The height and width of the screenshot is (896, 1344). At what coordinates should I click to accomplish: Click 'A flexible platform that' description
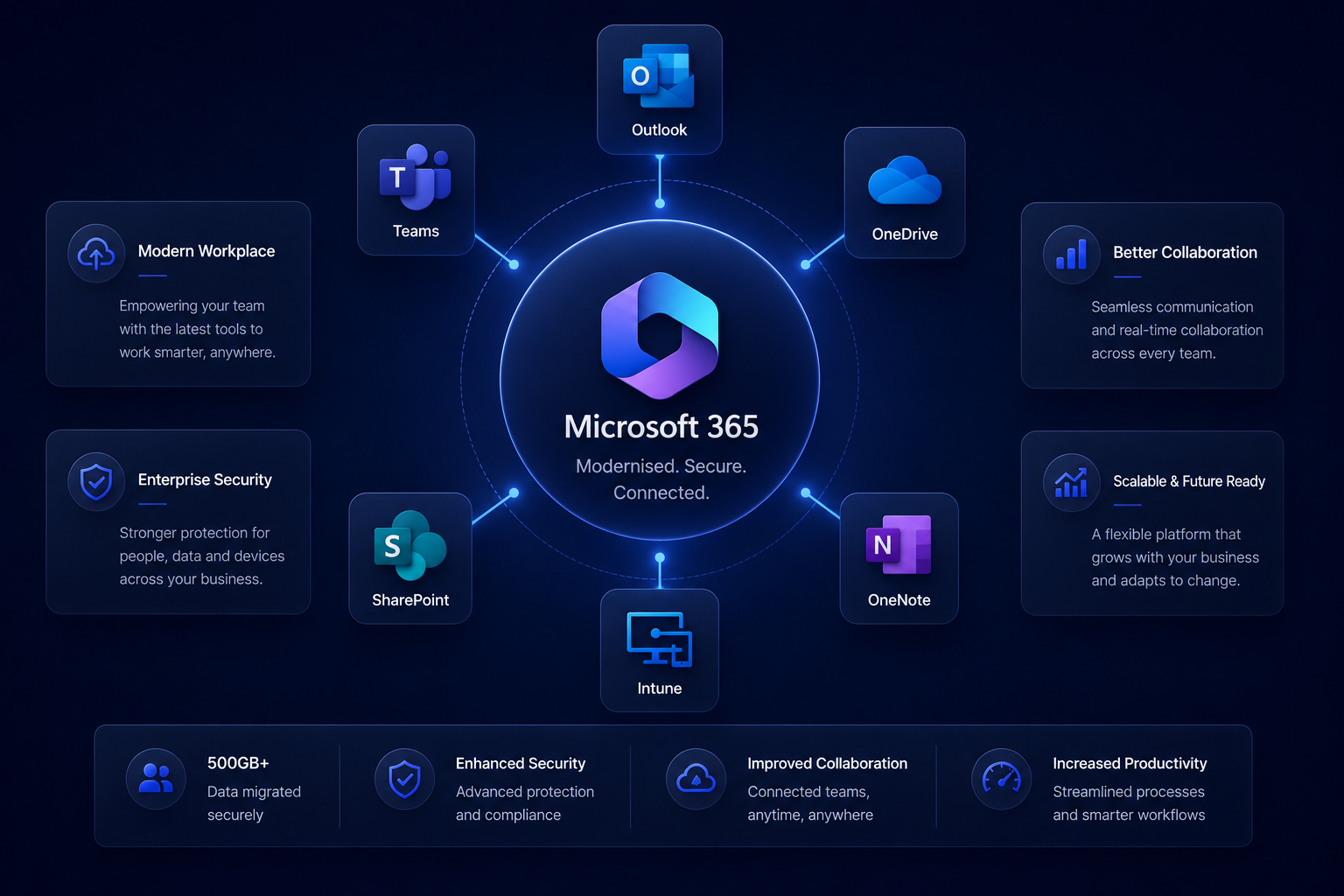coord(1175,557)
